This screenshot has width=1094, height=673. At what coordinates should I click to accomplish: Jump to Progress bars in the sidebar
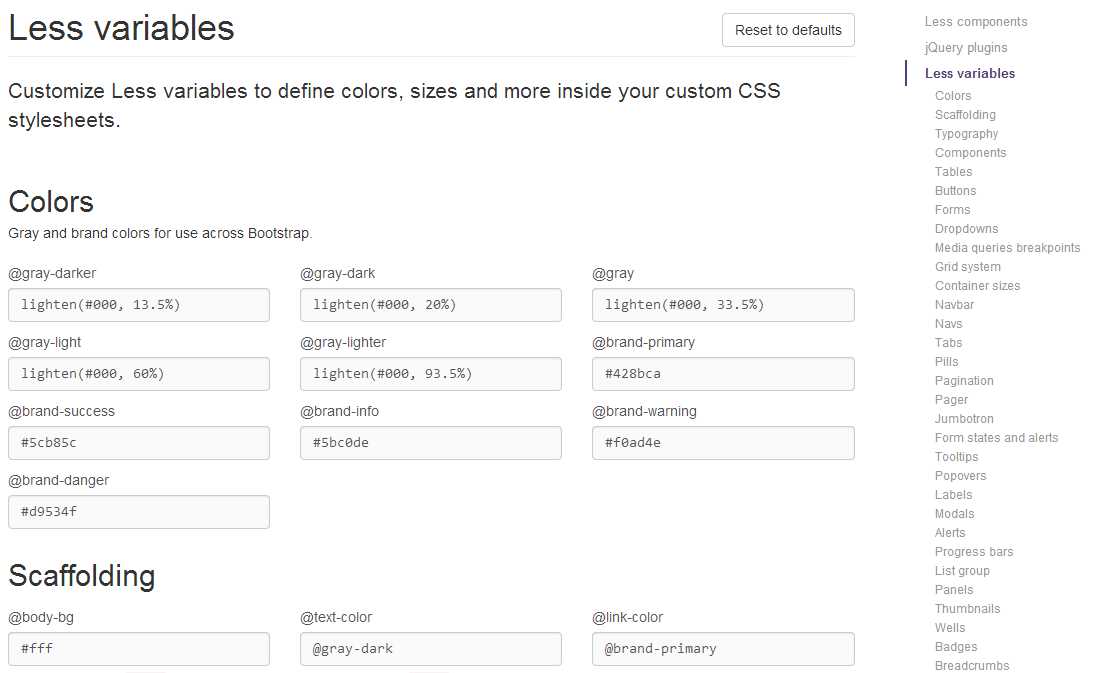tap(973, 551)
